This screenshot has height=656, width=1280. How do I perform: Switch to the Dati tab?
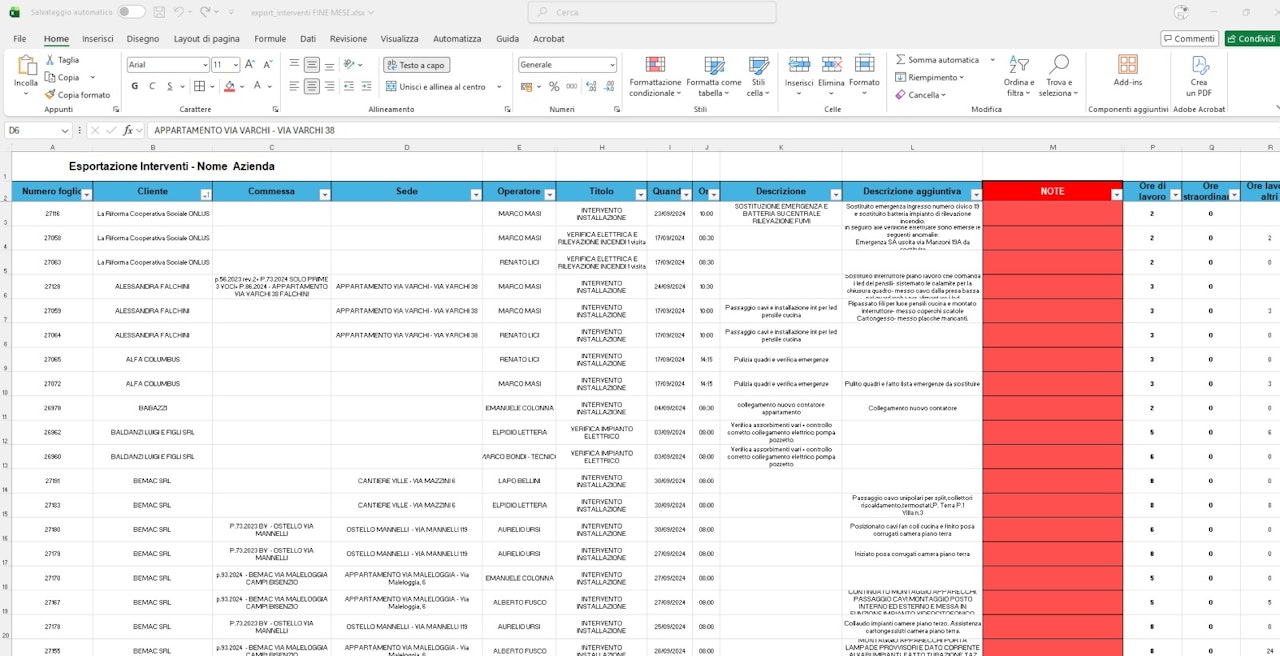point(308,38)
